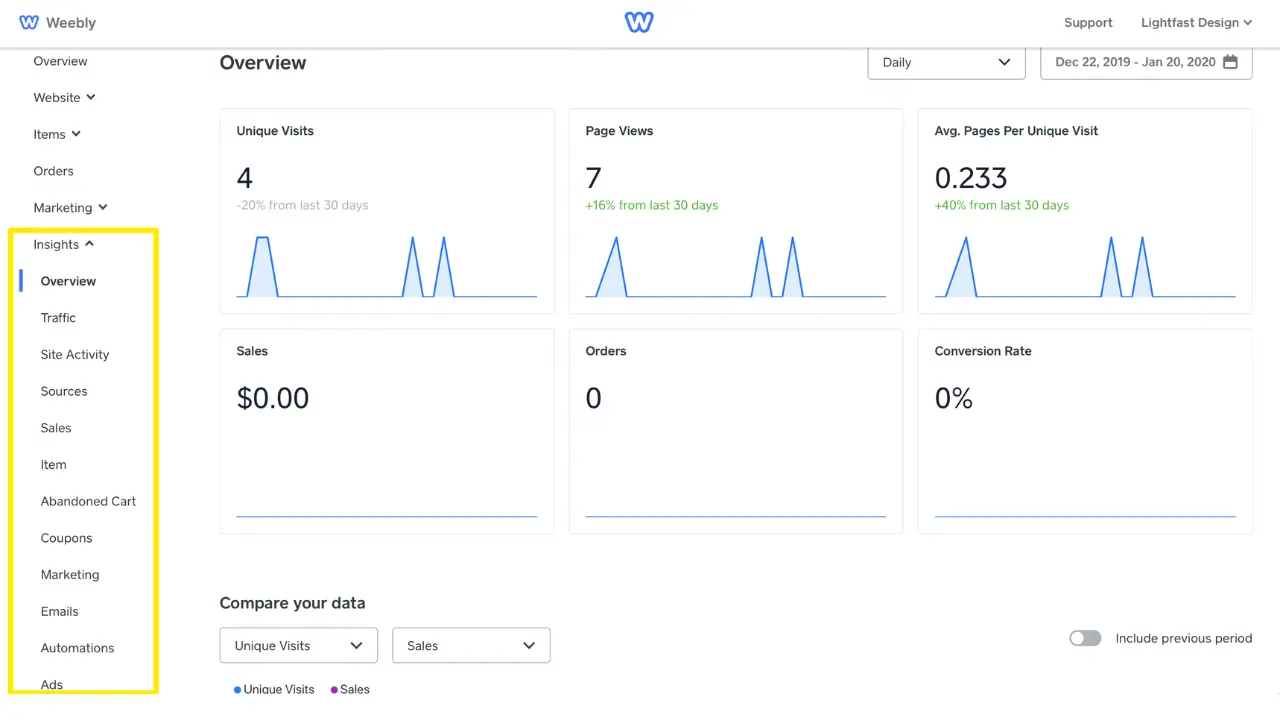Open the Daily interval dropdown
The height and width of the screenshot is (720, 1280).
point(946,62)
